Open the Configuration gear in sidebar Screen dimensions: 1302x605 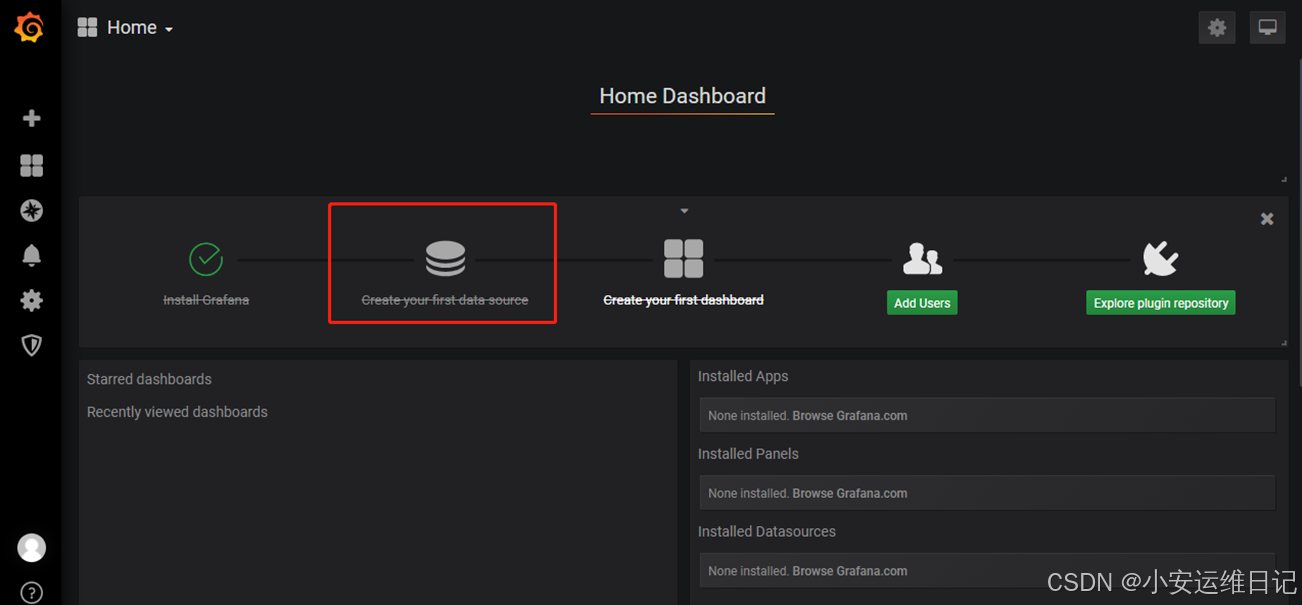coord(32,300)
